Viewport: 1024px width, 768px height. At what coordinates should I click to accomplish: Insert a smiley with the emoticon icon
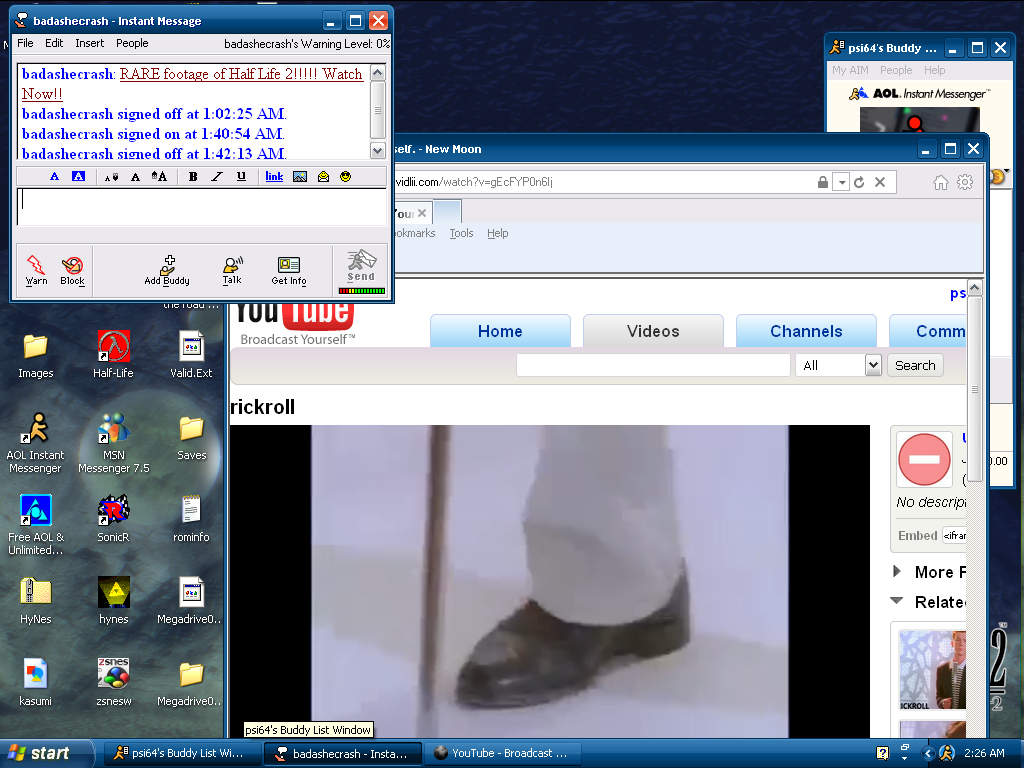tap(346, 177)
